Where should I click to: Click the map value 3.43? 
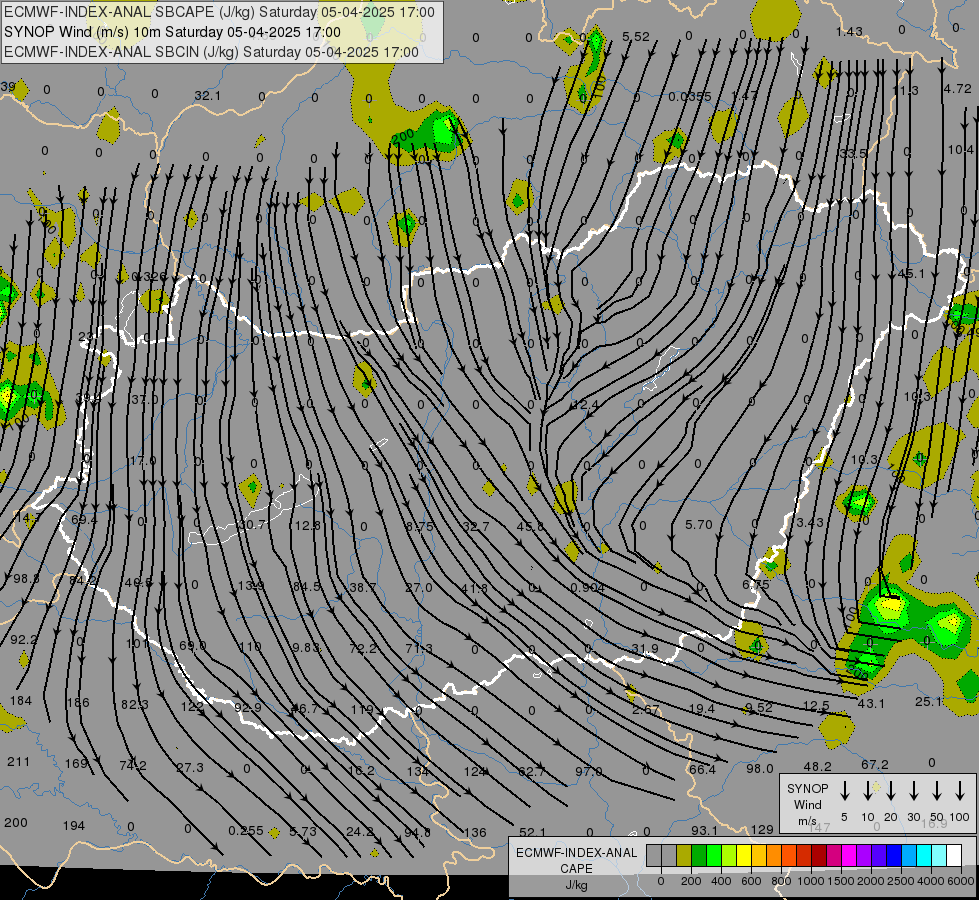pos(810,522)
